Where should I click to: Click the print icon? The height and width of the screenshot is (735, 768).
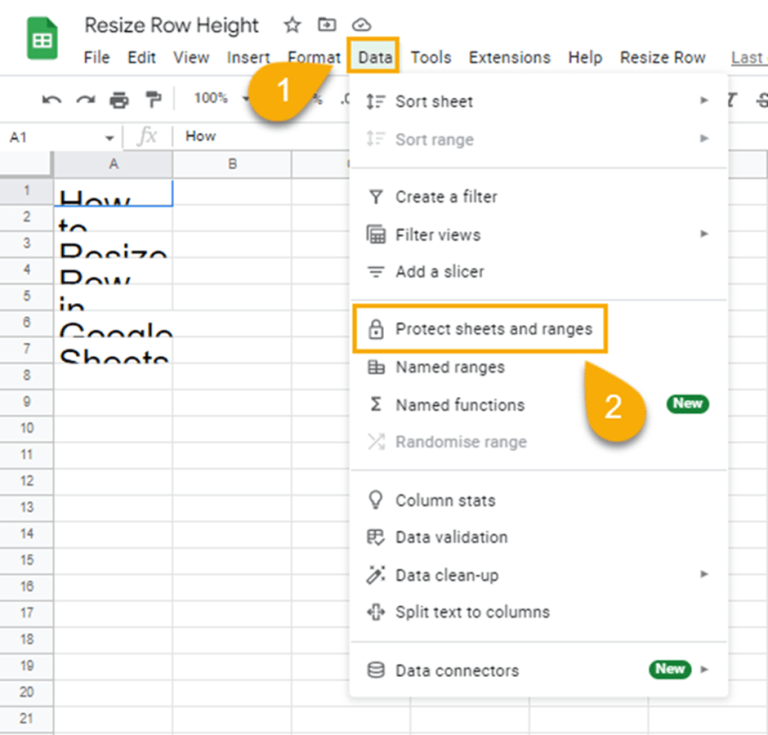(x=119, y=100)
